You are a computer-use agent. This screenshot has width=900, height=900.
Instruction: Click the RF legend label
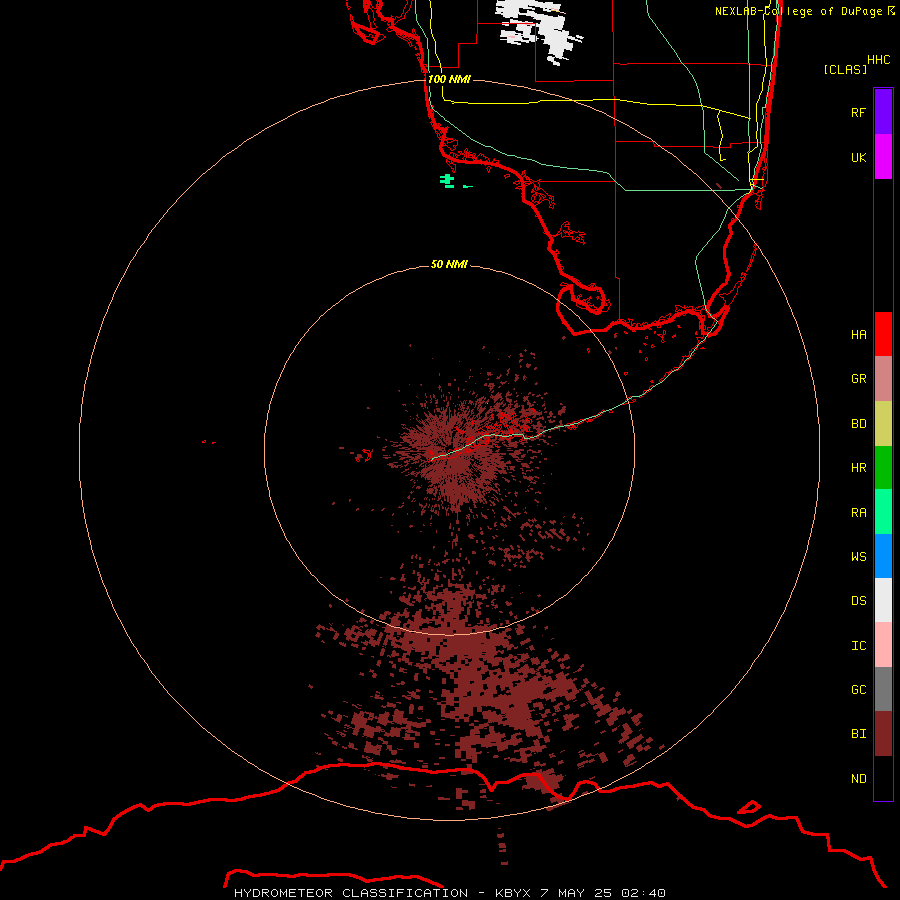[x=858, y=112]
